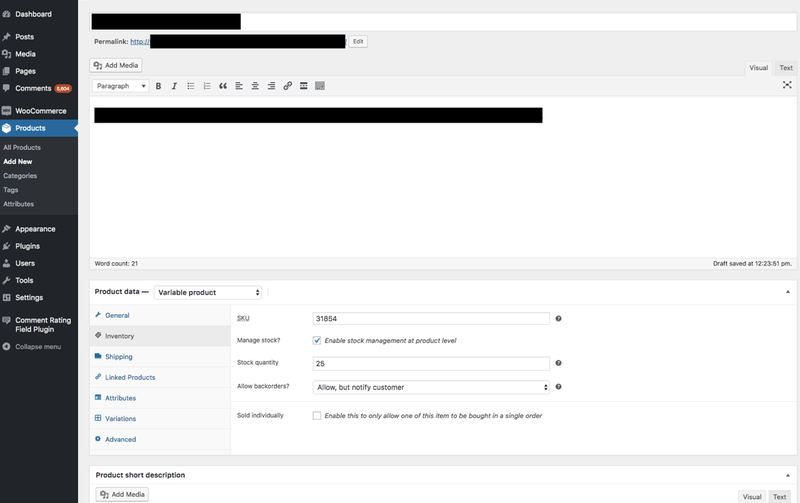The width and height of the screenshot is (800, 503).
Task: Open General product data tab
Action: (x=160, y=315)
